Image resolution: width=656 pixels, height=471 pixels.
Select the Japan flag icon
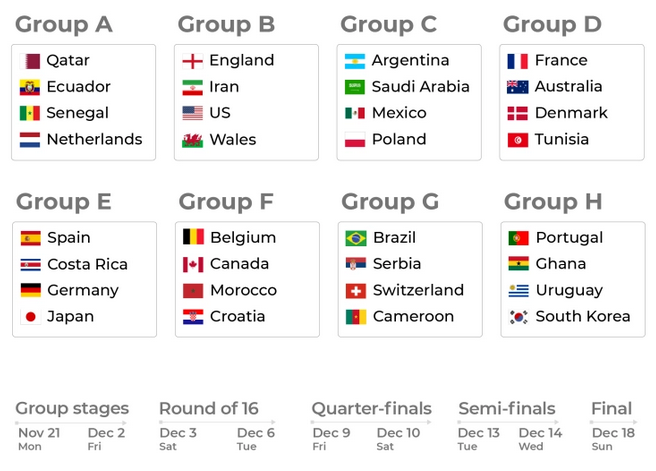point(30,317)
